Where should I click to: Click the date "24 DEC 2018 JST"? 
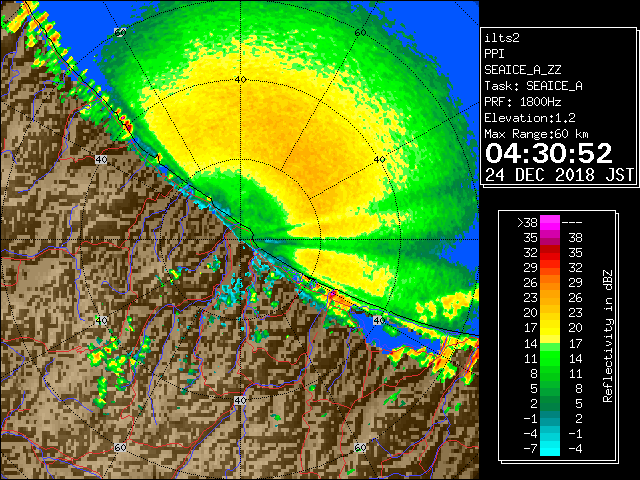559,175
